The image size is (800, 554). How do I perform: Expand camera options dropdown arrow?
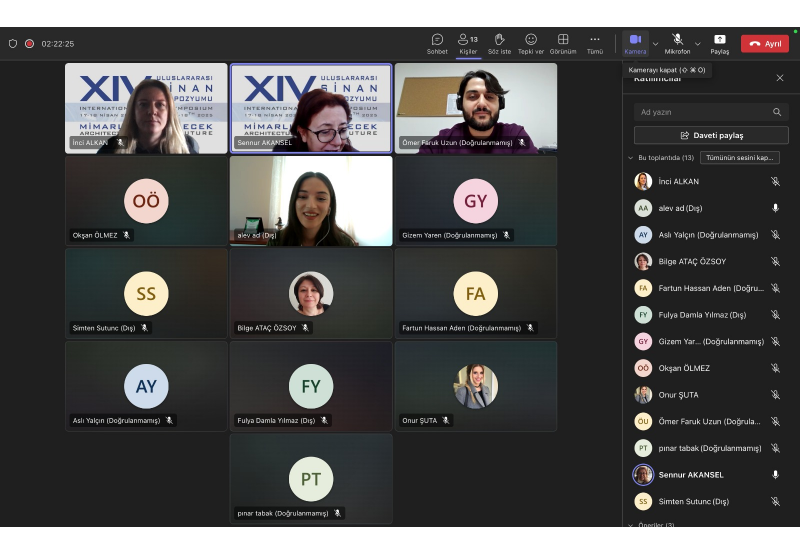[x=656, y=44]
